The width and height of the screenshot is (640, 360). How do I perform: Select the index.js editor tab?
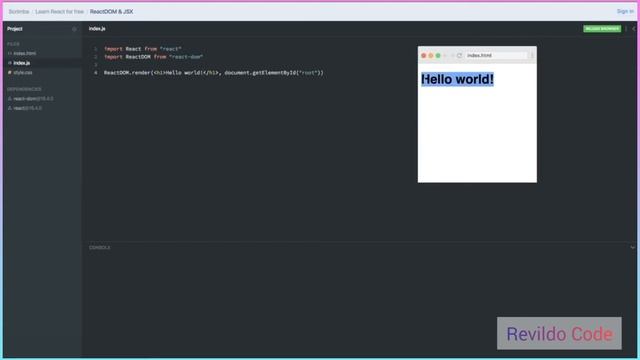[x=97, y=29]
